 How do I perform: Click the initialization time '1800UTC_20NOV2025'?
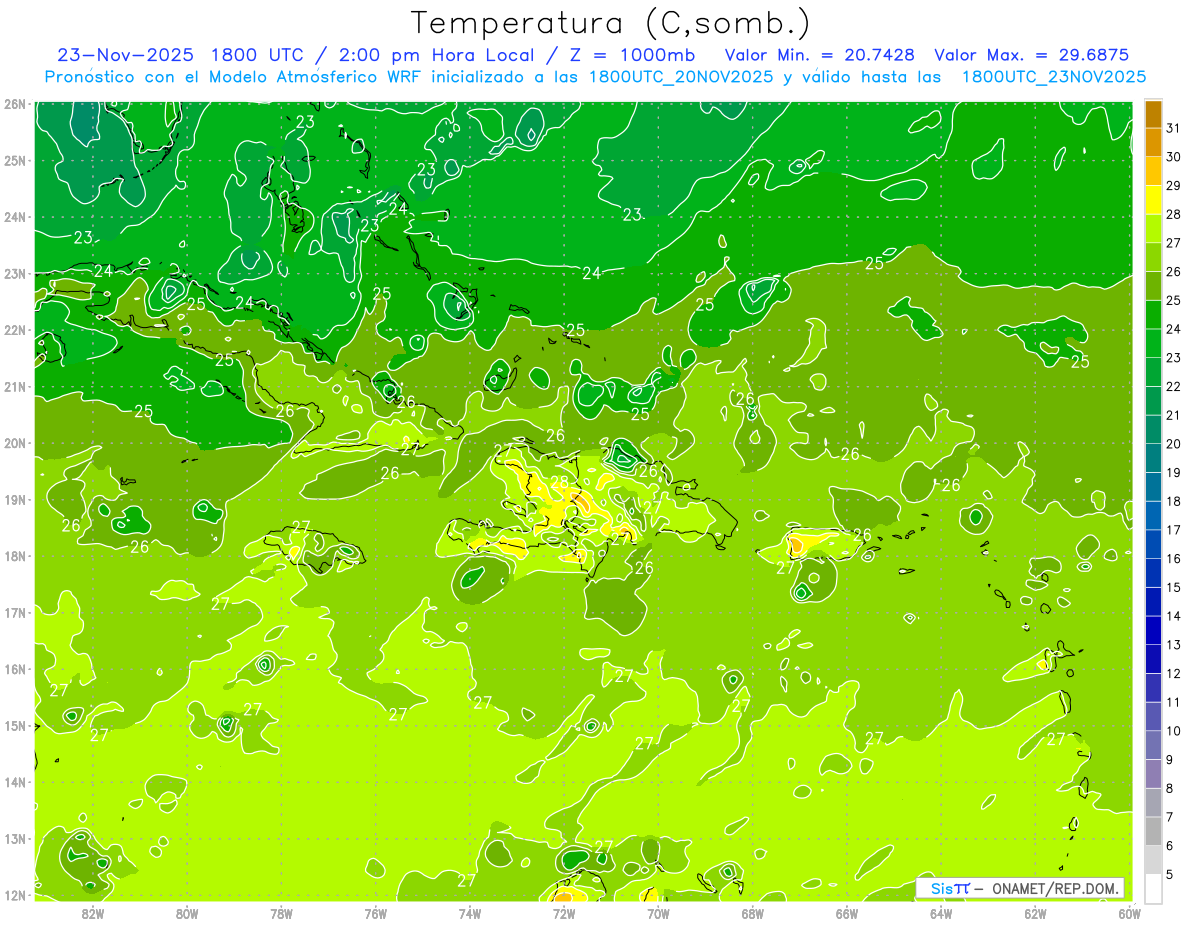pos(681,76)
